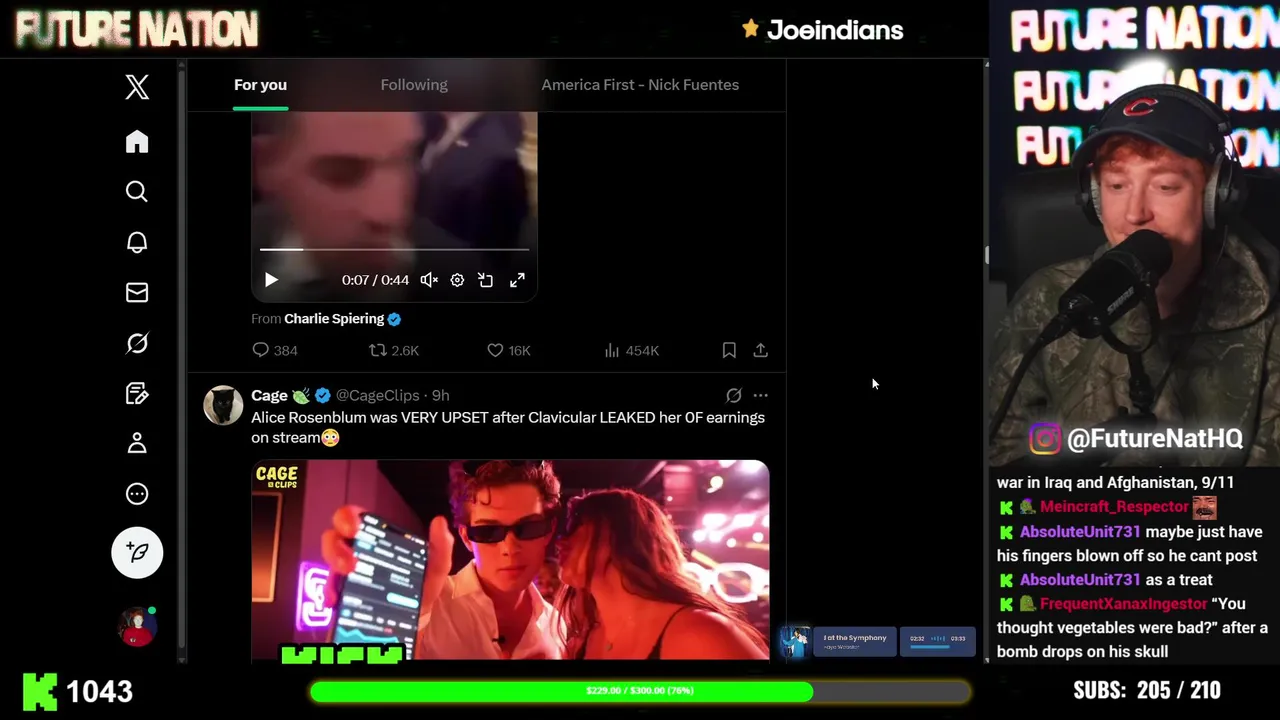Screen dimensions: 1280x720
Task: Open the Cage Clips video thumbnail
Action: coord(510,560)
